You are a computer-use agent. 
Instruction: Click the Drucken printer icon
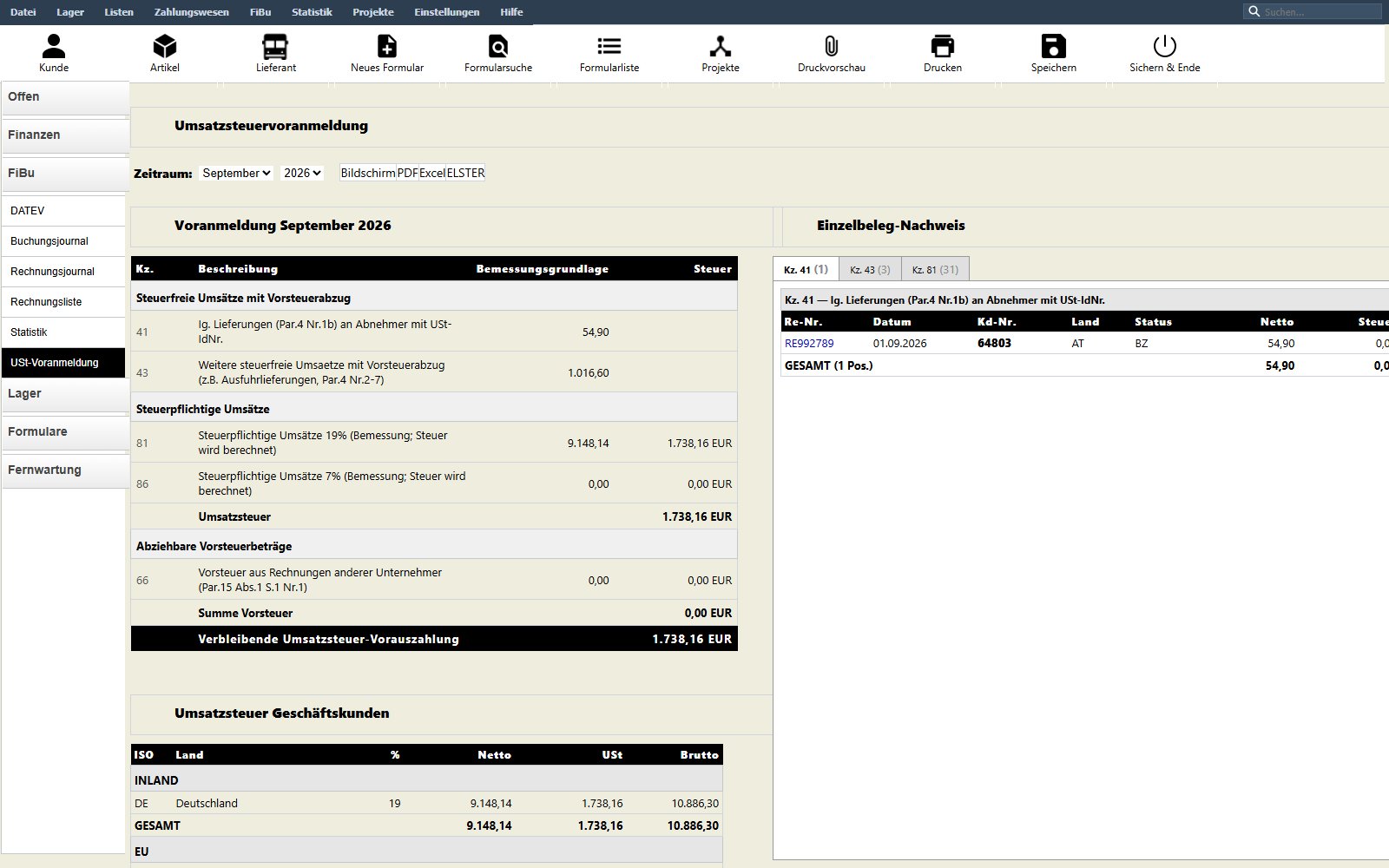943,53
